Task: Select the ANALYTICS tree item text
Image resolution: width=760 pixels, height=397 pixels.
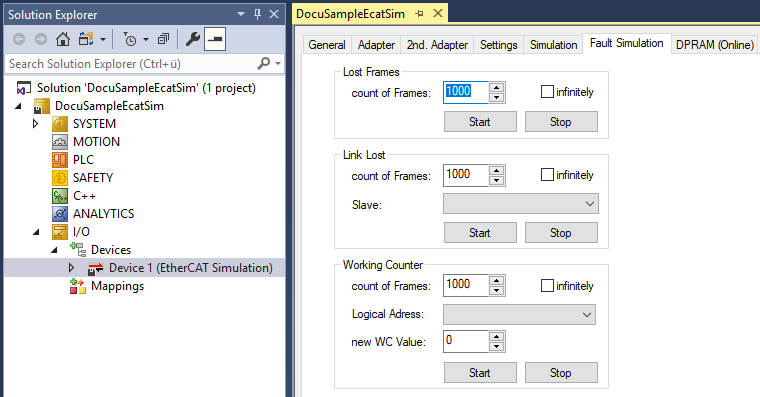Action: tap(104, 214)
